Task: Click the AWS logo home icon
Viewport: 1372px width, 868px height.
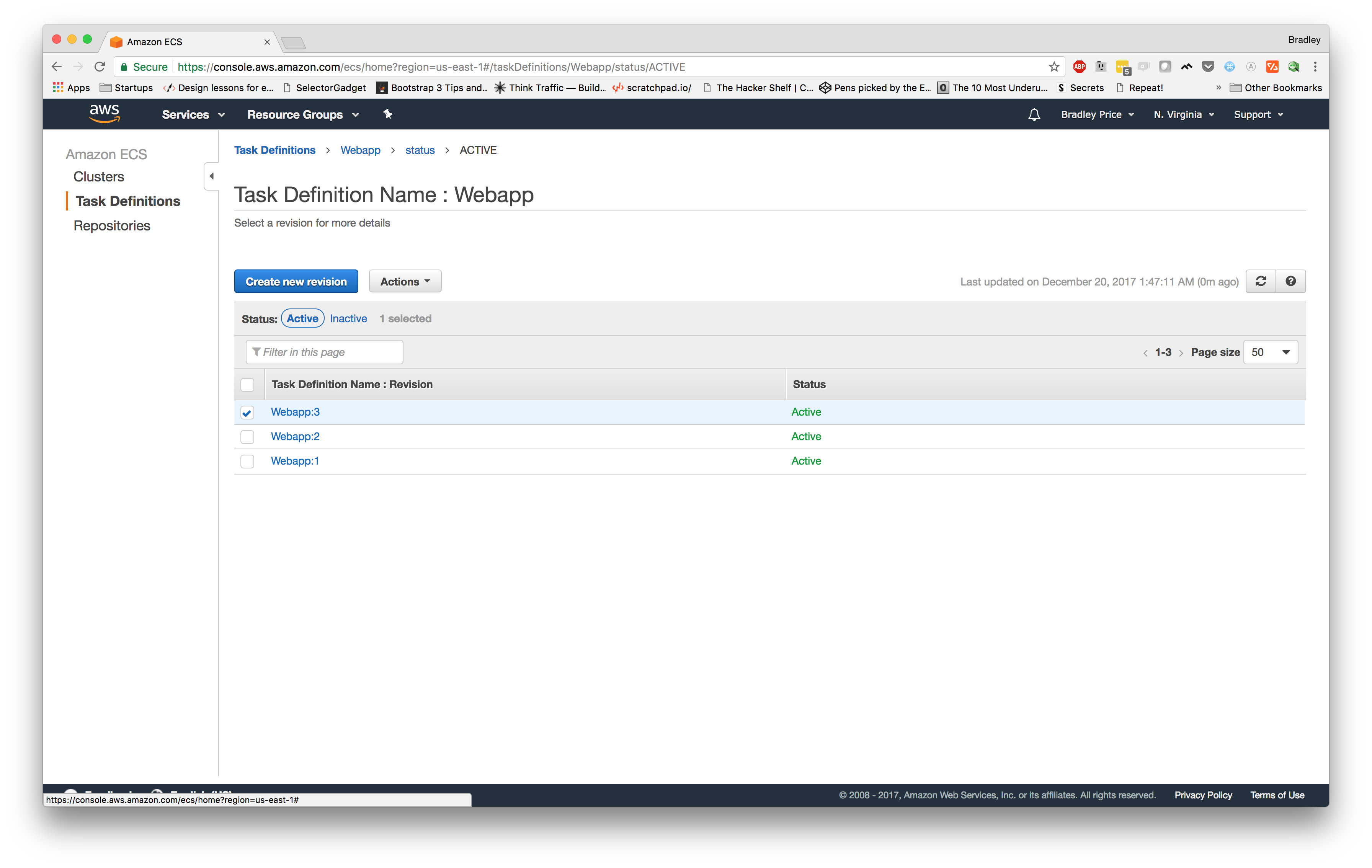Action: click(104, 113)
